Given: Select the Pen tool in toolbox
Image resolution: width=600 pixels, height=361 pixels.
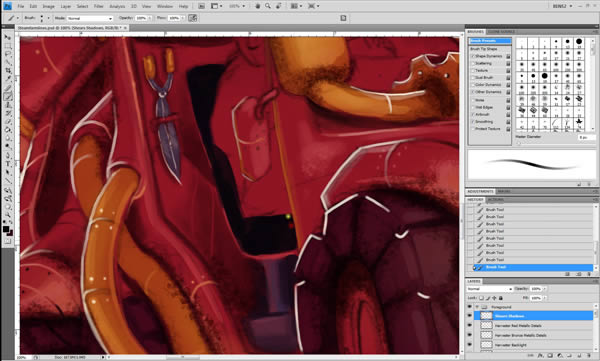Looking at the screenshot, I should tap(8, 156).
